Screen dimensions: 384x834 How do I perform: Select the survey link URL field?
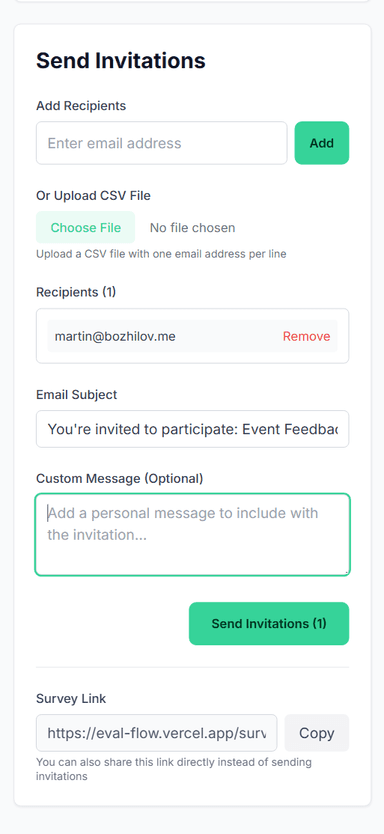[x=157, y=733]
